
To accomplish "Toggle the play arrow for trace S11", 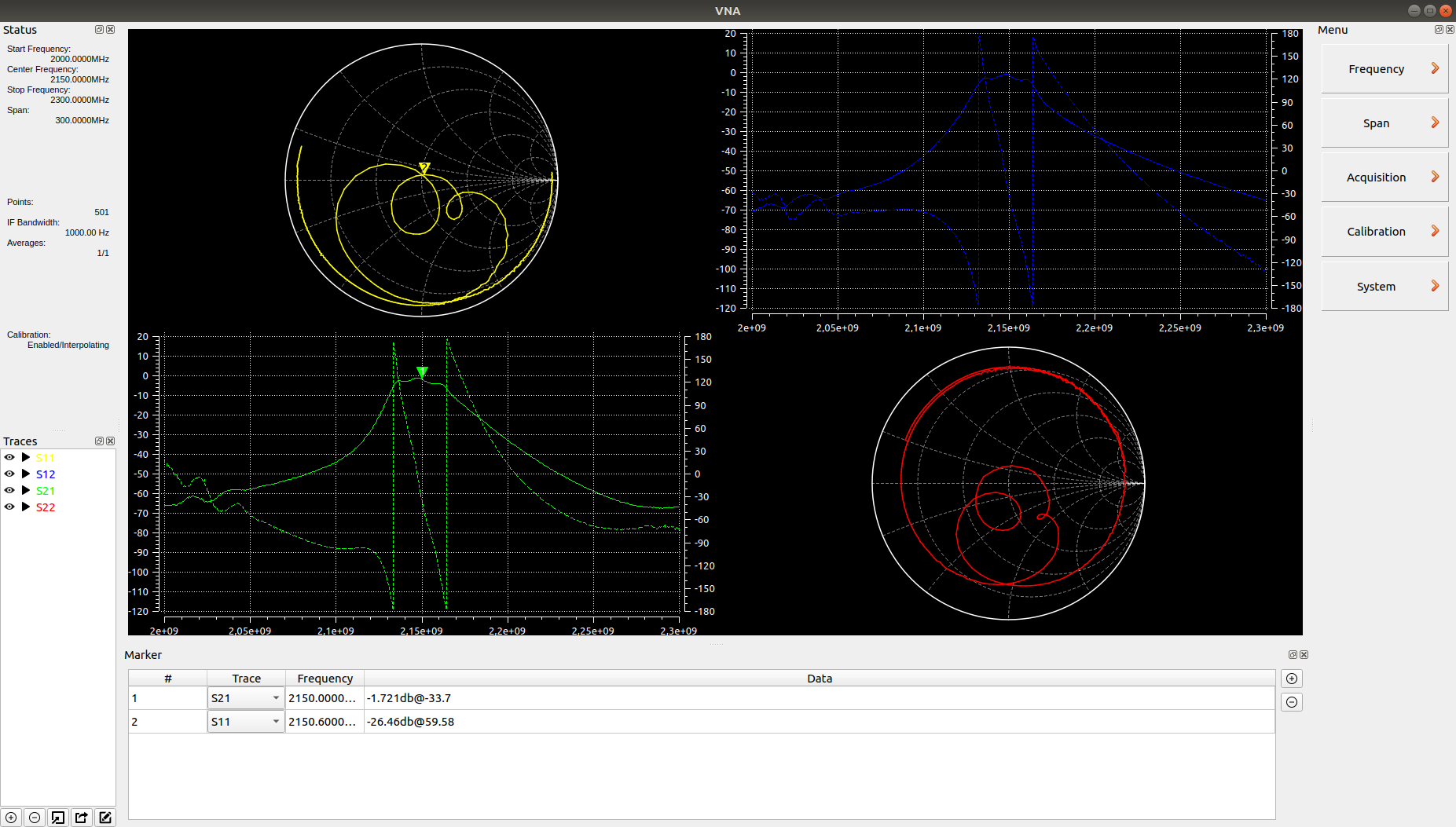I will [x=26, y=457].
